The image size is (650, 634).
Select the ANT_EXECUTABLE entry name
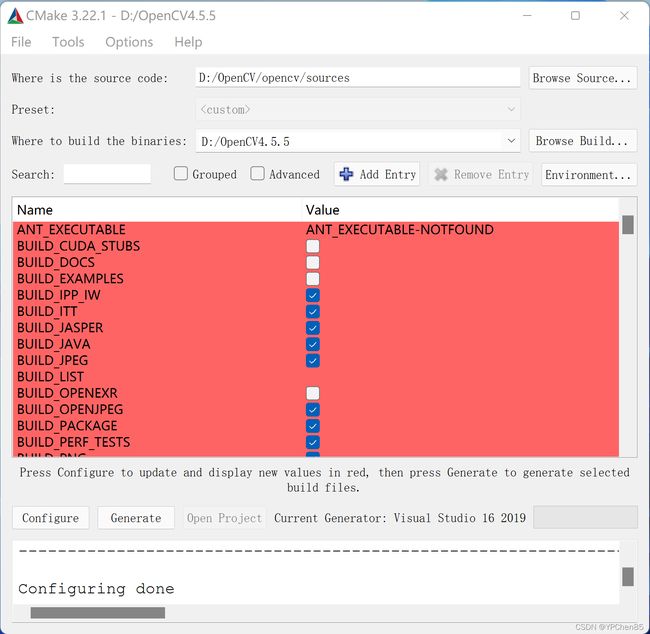pos(71,230)
